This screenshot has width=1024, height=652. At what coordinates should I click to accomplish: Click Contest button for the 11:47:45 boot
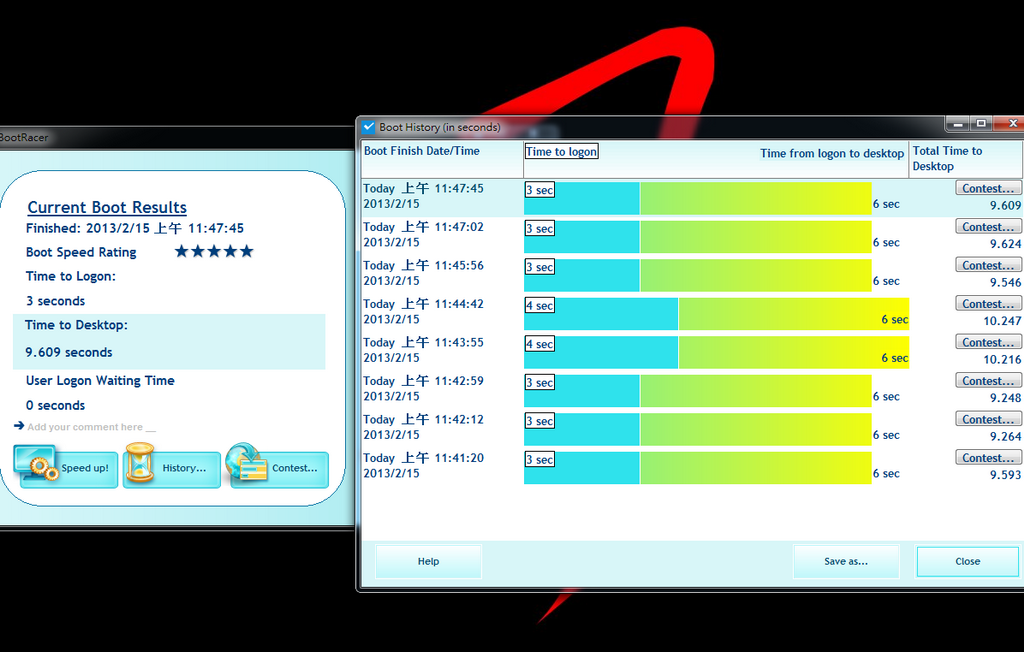coord(988,188)
